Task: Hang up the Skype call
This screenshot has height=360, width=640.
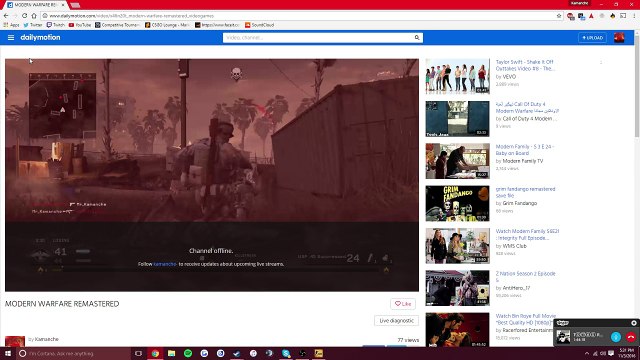Action: click(x=631, y=337)
